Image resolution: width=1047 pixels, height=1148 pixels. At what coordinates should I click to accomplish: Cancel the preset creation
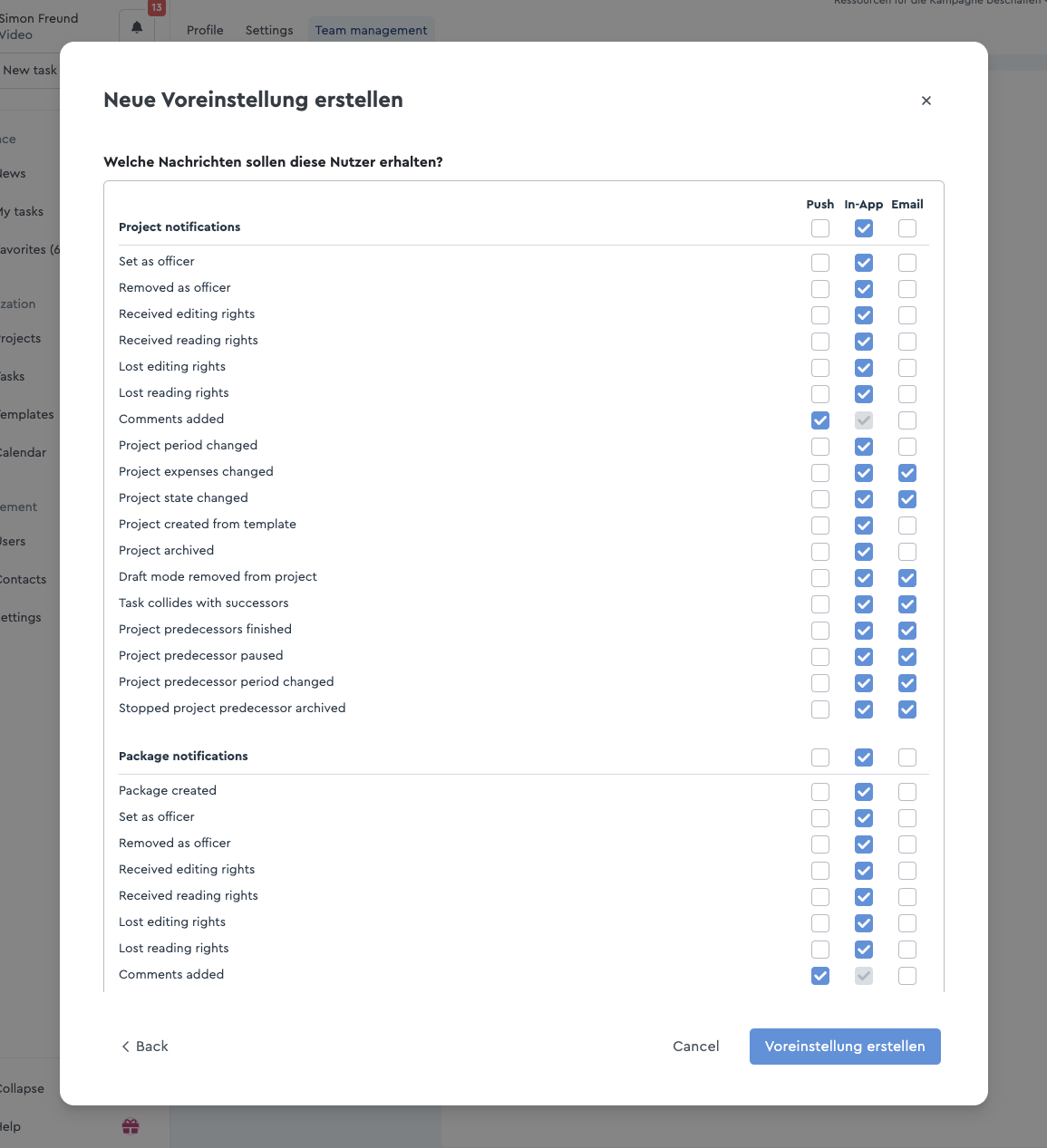(696, 1047)
